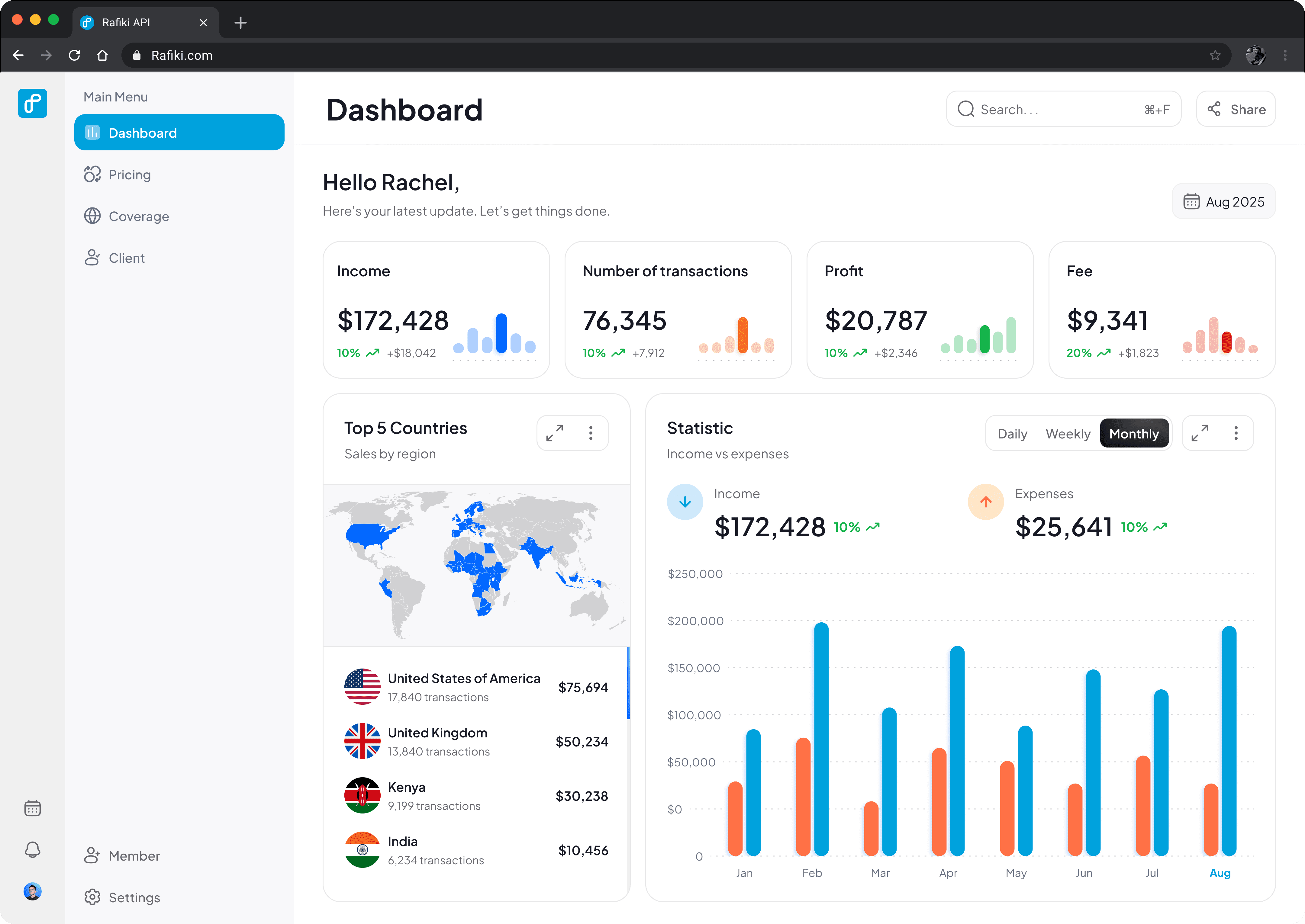Expand the Top 5 Countries card
Viewport: 1305px width, 924px height.
click(555, 433)
